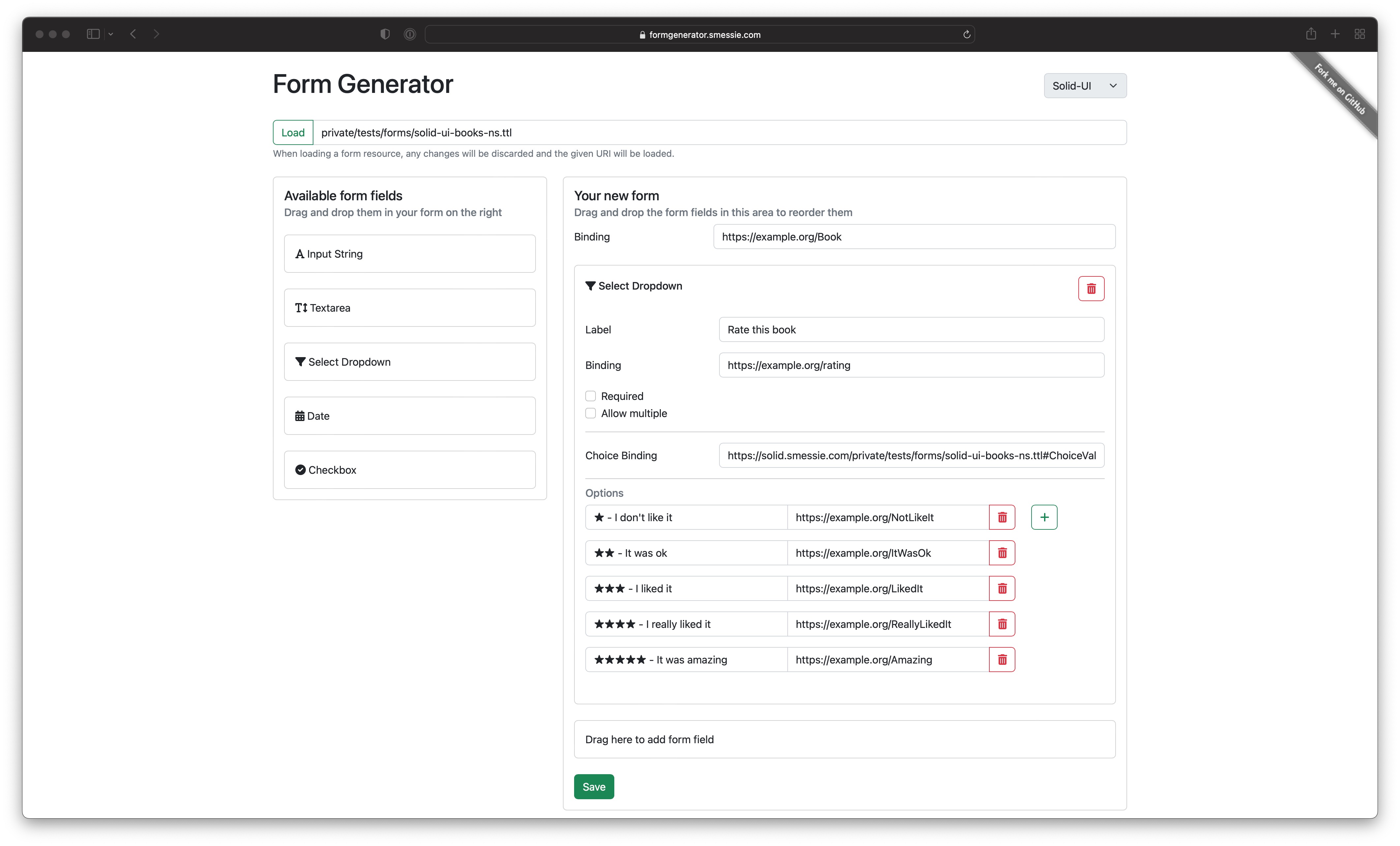Toggle the Required checkbox

(590, 396)
